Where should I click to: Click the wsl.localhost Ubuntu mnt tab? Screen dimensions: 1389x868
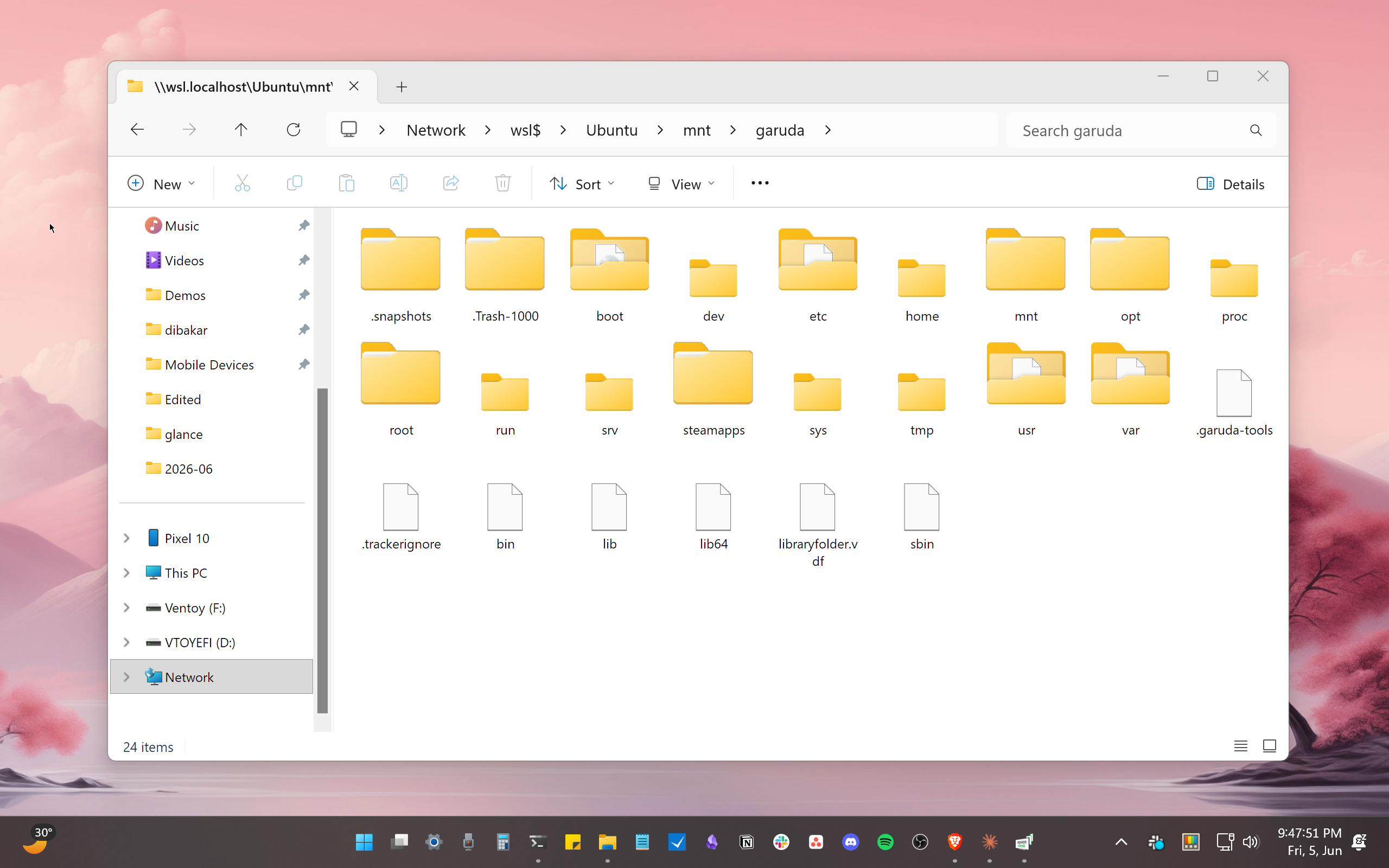[x=247, y=87]
